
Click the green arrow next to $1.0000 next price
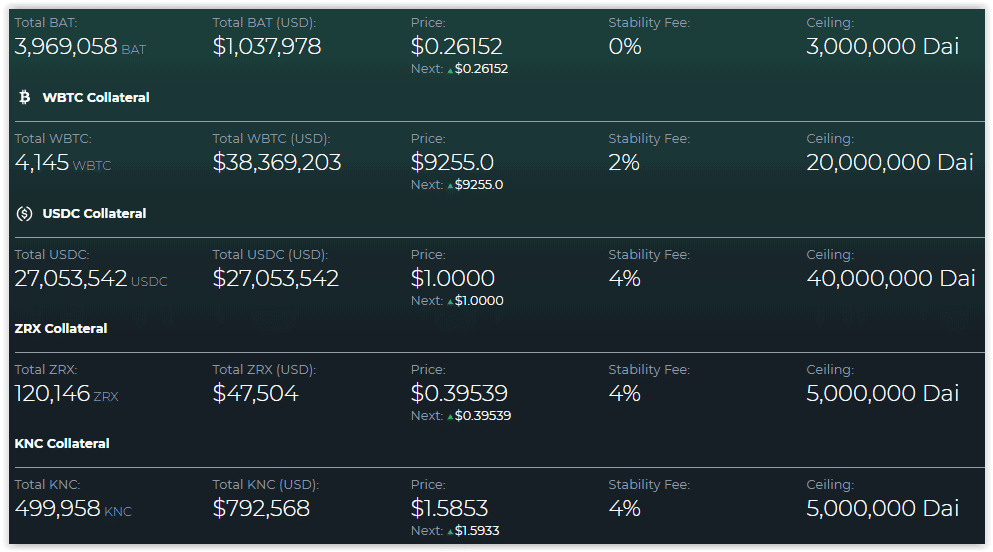coord(450,302)
